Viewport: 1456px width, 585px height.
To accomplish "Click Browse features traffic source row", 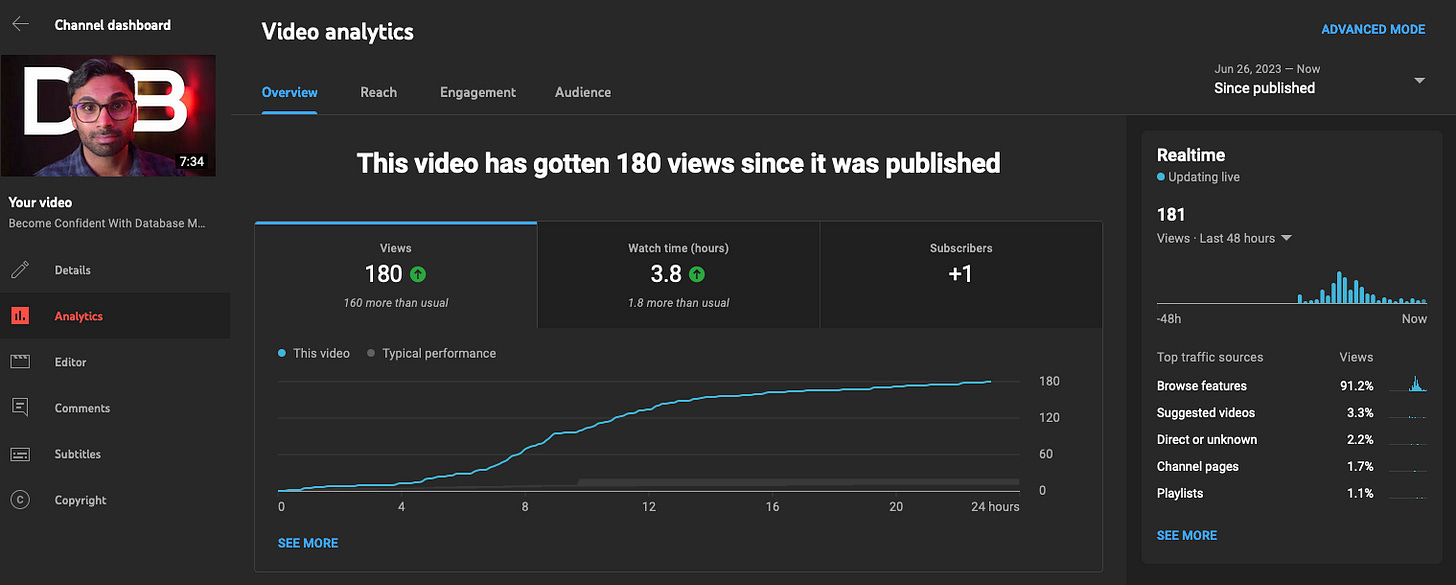I will pos(1292,385).
